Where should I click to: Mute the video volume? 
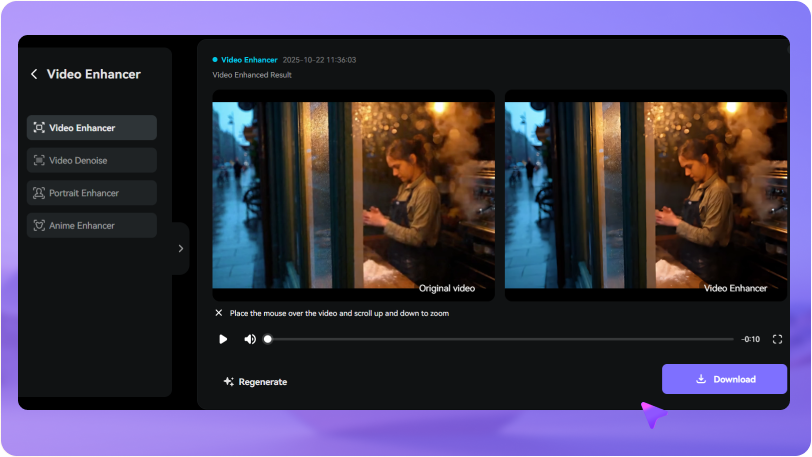(x=250, y=339)
